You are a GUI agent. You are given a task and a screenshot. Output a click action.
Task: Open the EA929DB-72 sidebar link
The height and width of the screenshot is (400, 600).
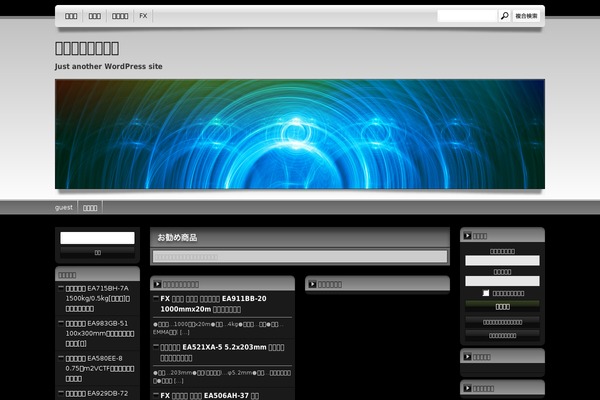(97, 393)
